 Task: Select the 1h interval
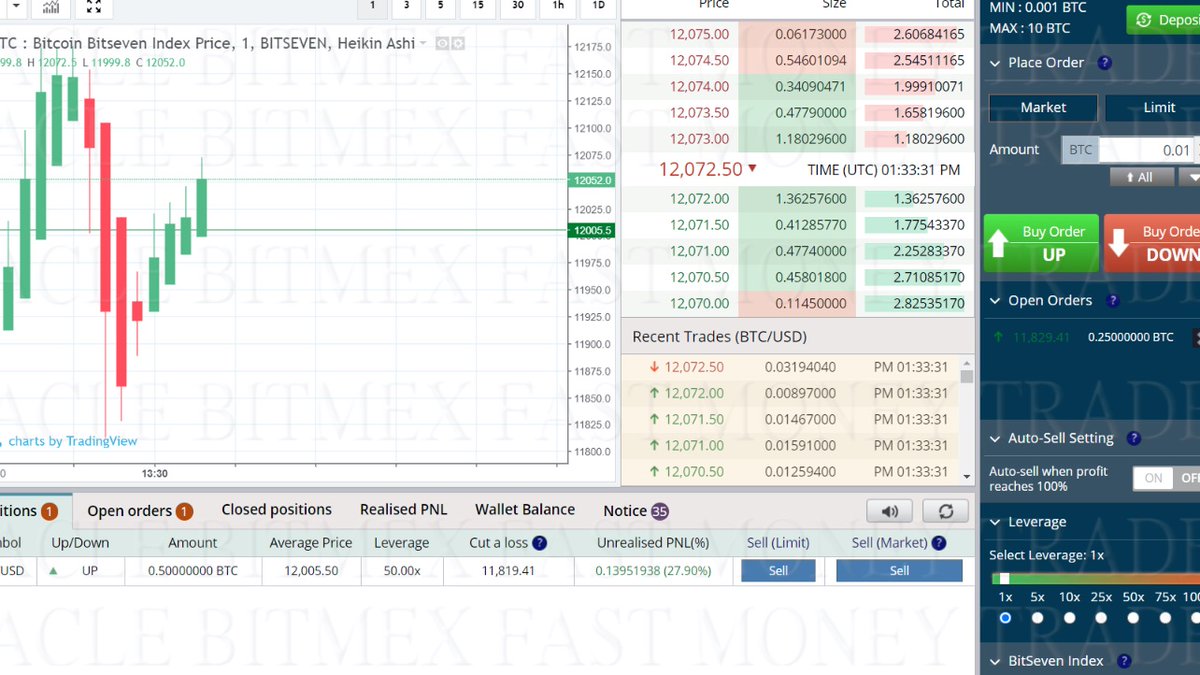coord(558,6)
